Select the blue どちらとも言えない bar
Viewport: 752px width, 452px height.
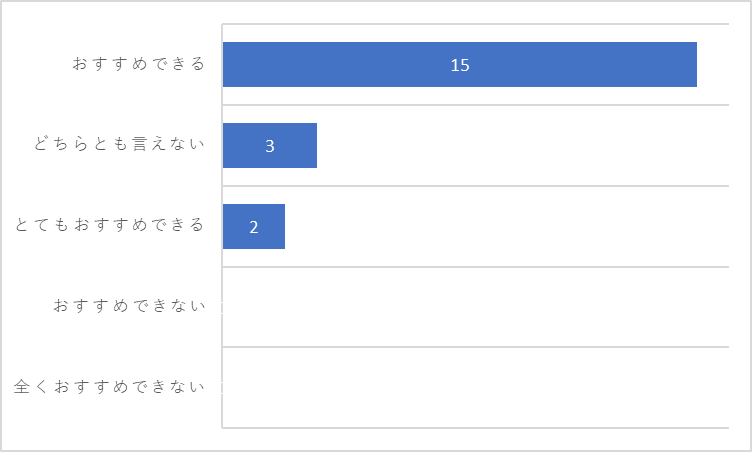pyautogui.click(x=270, y=145)
